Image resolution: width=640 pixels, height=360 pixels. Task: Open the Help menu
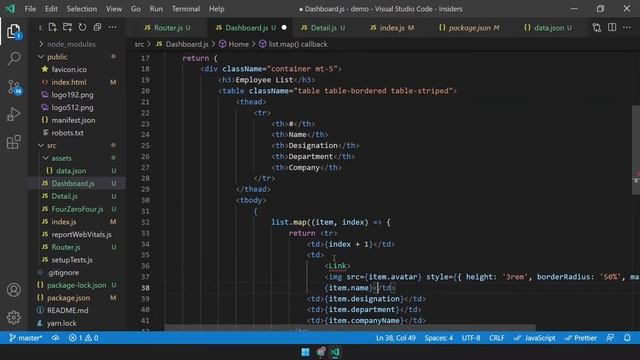[217, 9]
